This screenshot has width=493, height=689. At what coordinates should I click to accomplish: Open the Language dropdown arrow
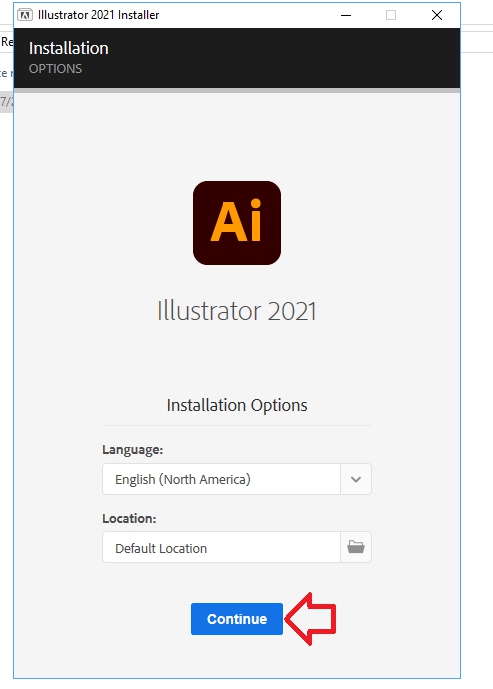pos(356,479)
